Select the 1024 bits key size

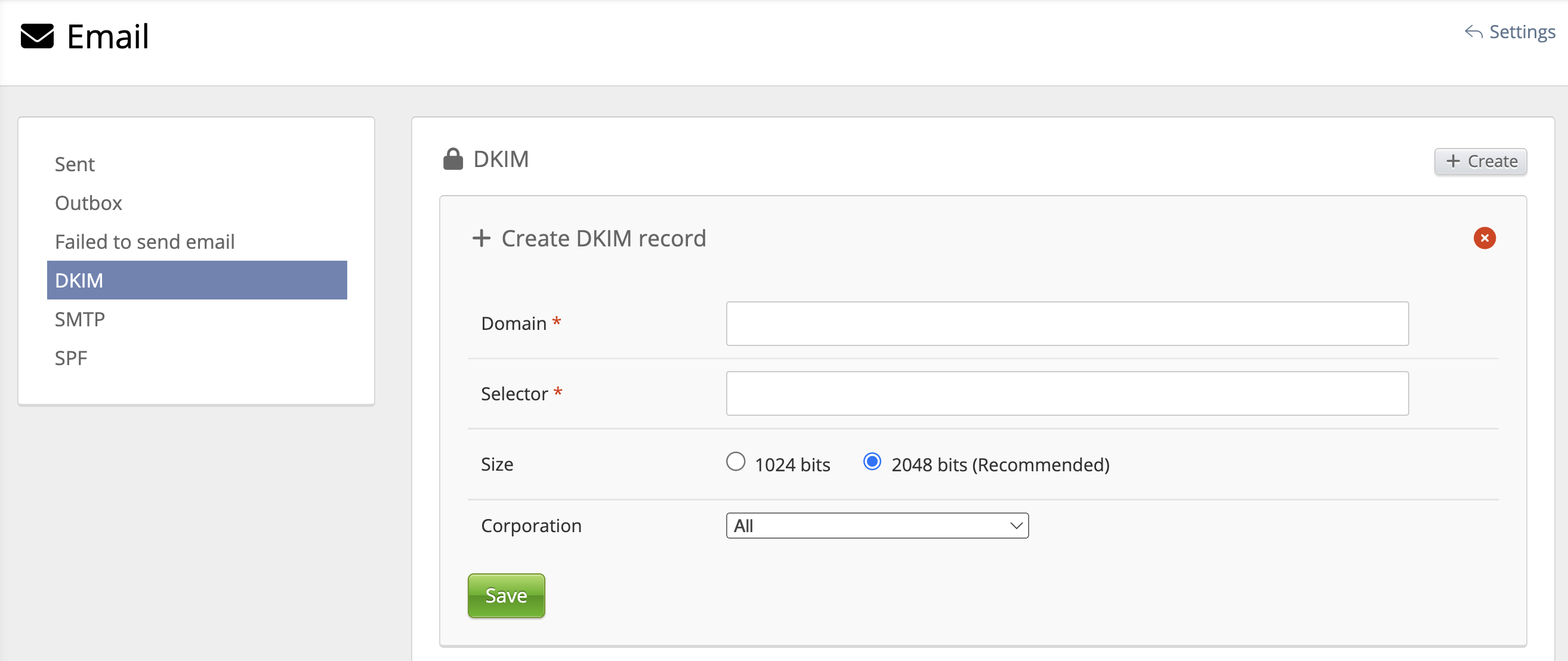(x=735, y=462)
